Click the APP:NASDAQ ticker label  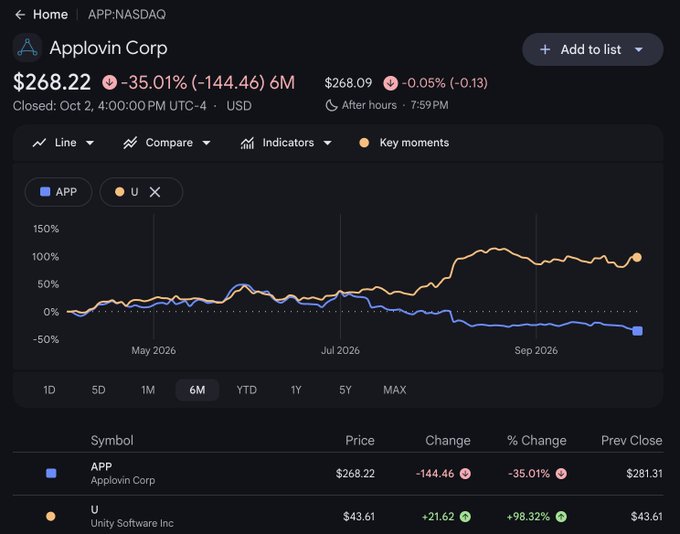tap(127, 15)
